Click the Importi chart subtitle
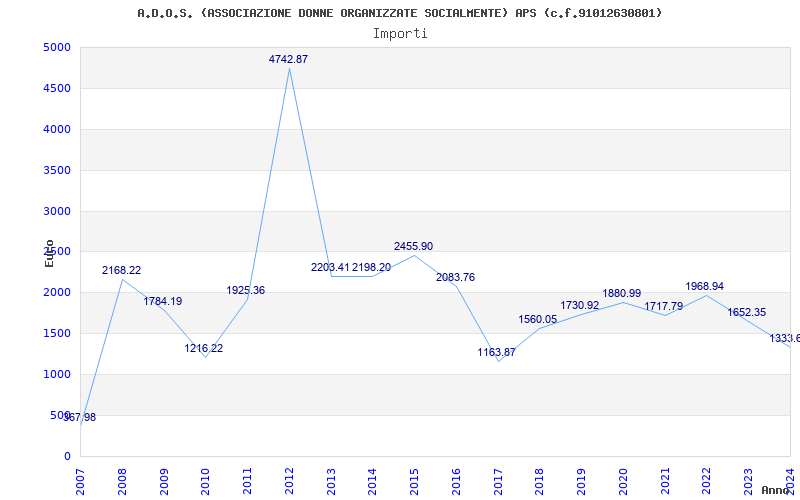The height and width of the screenshot is (500, 800). click(x=400, y=34)
